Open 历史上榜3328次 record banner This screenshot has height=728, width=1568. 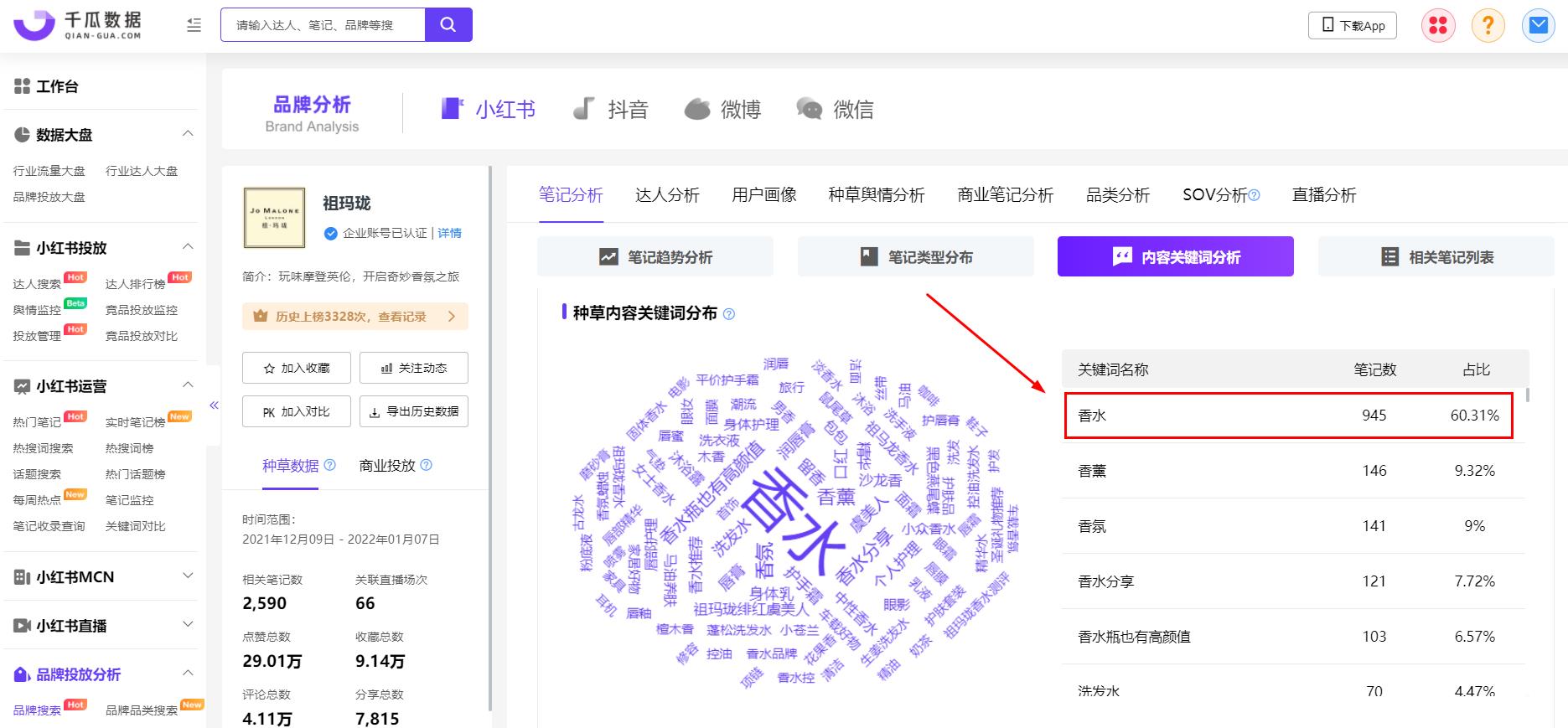[355, 317]
